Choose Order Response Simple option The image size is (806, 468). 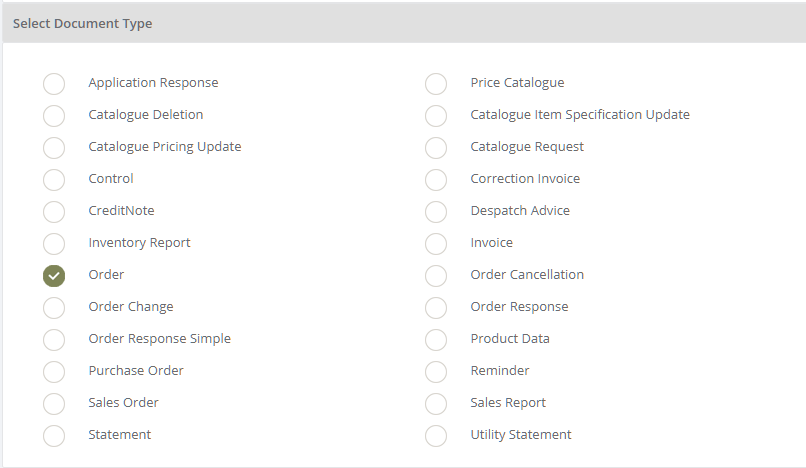point(54,340)
